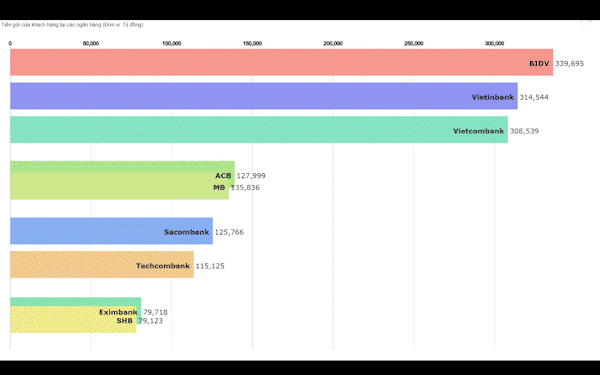Viewport: 600px width, 375px height.
Task: Select the purple Vietinbank bar
Action: [x=264, y=96]
